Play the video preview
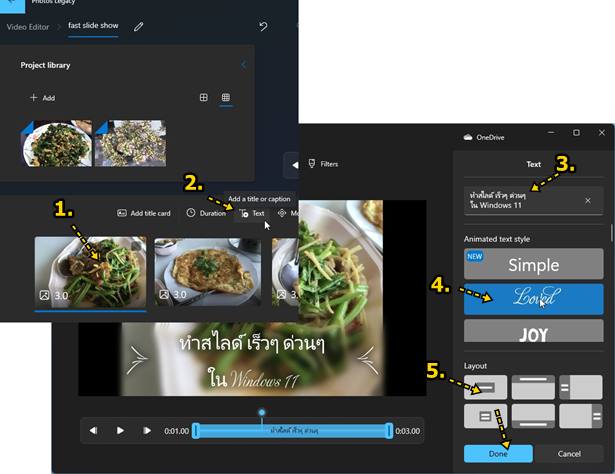615x474 pixels. (120, 430)
